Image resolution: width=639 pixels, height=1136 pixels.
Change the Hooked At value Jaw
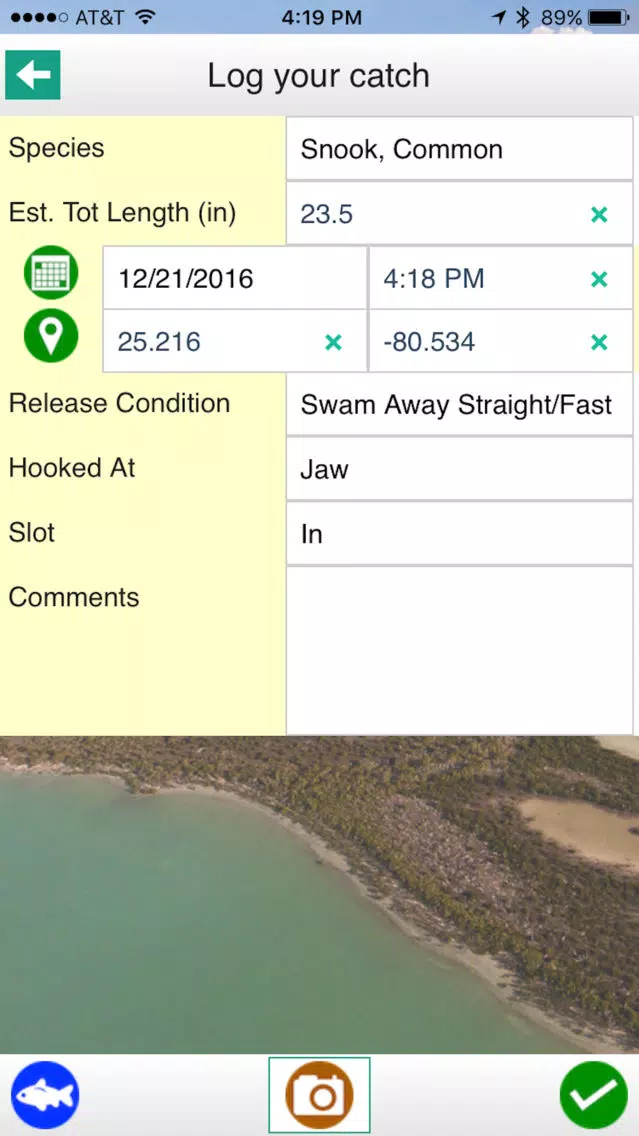459,469
